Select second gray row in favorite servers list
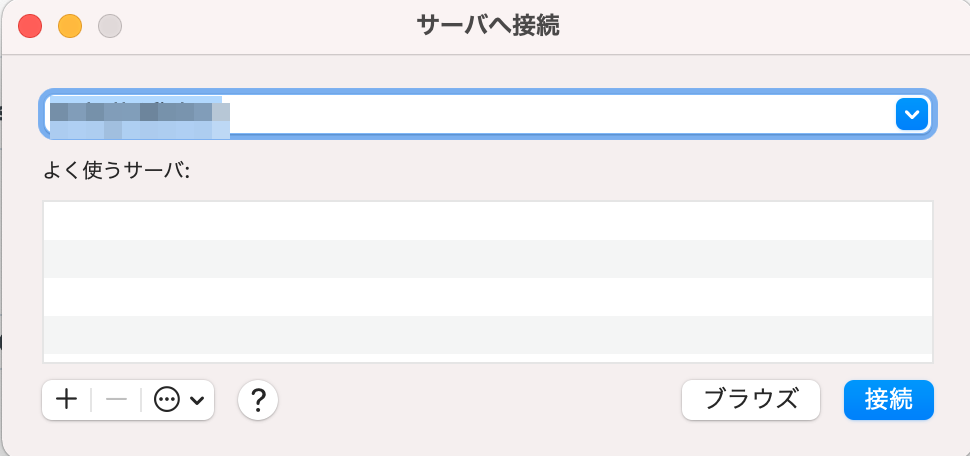The height and width of the screenshot is (456, 970). point(488,259)
